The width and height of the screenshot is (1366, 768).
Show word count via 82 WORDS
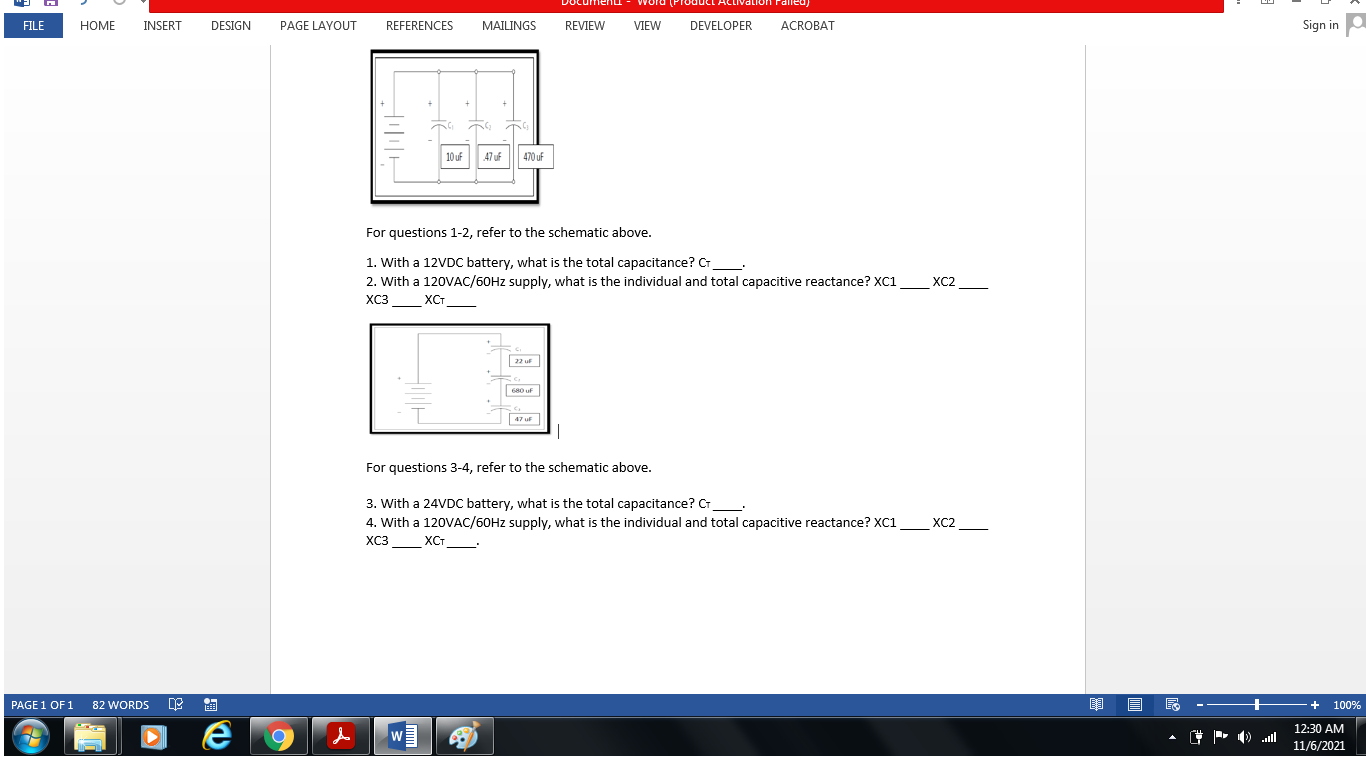tap(120, 705)
